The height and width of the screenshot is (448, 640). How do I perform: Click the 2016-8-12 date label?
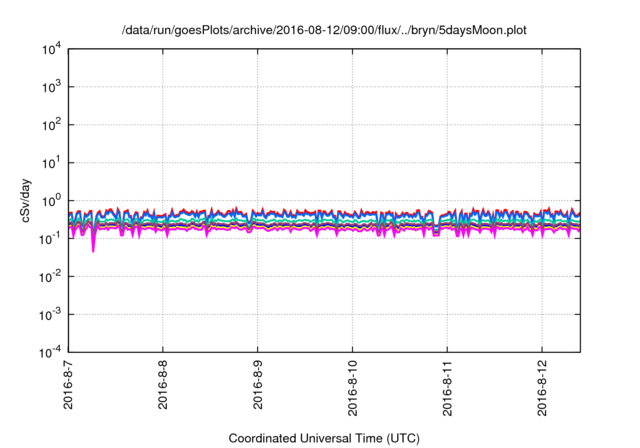(542, 388)
